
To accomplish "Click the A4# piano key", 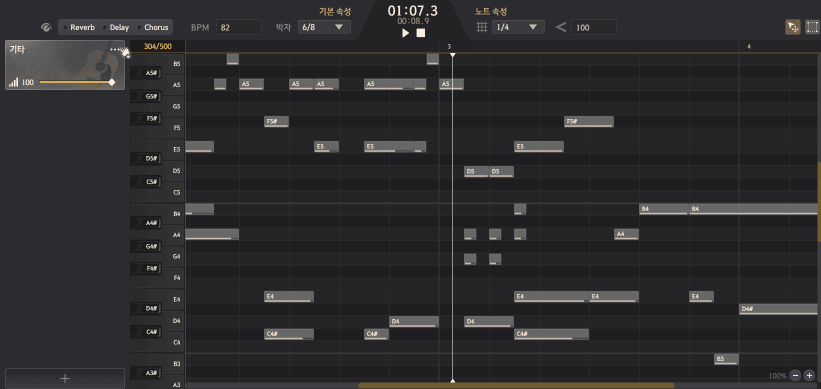I will (x=146, y=223).
